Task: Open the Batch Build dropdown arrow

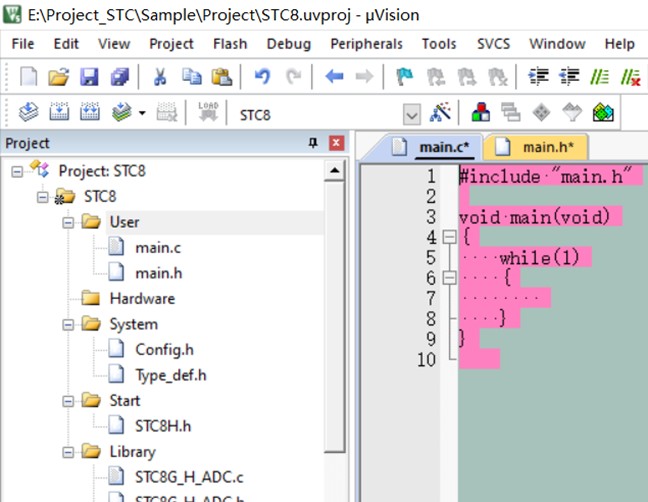Action: [x=142, y=112]
